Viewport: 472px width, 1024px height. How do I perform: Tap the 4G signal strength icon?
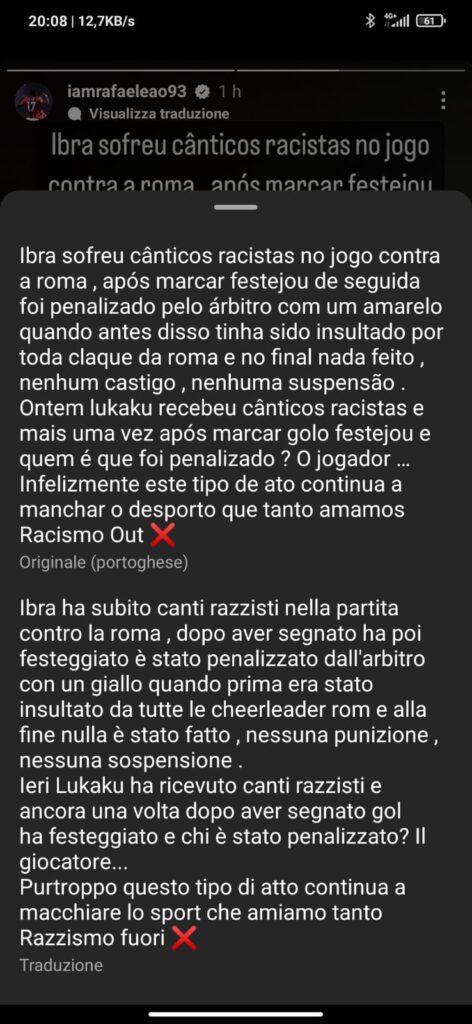point(397,21)
